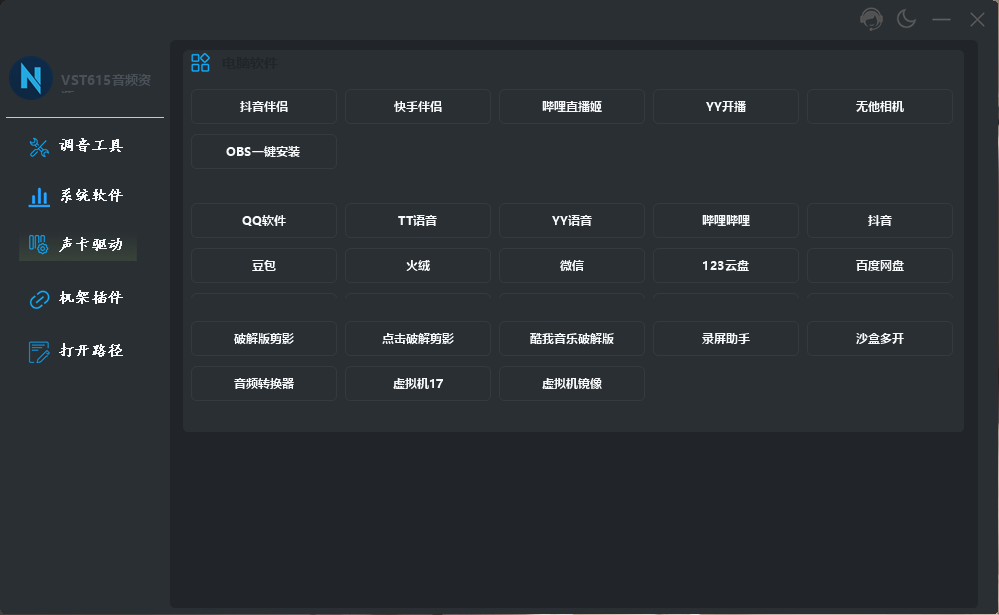Open 酷我音乐破解版 button

(x=571, y=338)
